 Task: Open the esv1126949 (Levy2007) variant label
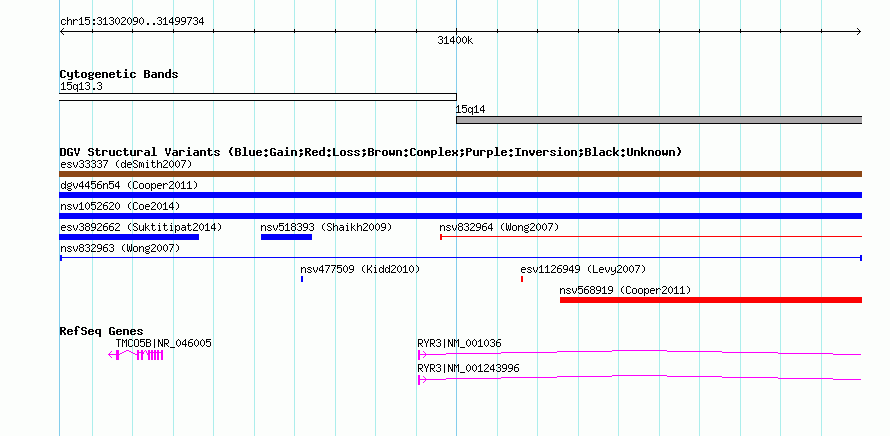pos(583,270)
